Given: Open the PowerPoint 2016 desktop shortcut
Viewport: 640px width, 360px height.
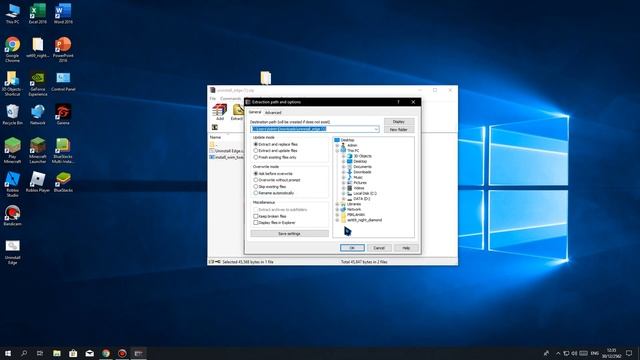Looking at the screenshot, I should [x=63, y=49].
